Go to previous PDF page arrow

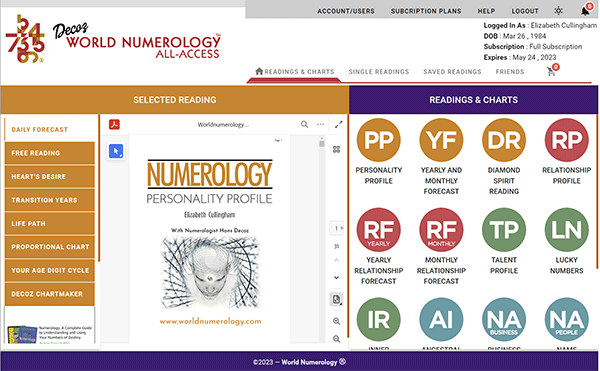pos(336,260)
